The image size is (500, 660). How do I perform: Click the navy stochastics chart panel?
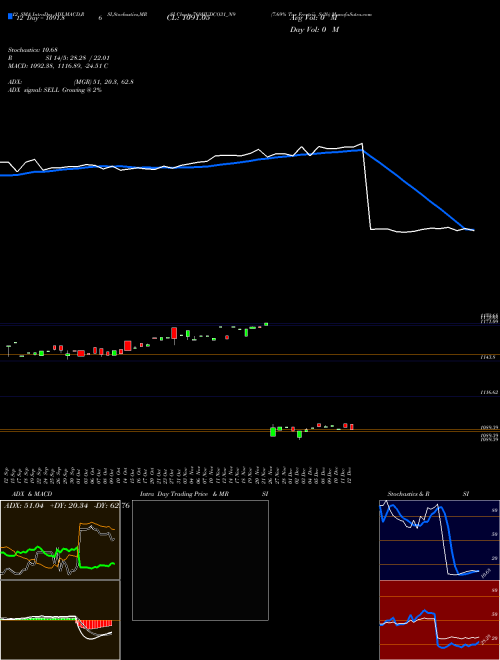tap(439, 540)
